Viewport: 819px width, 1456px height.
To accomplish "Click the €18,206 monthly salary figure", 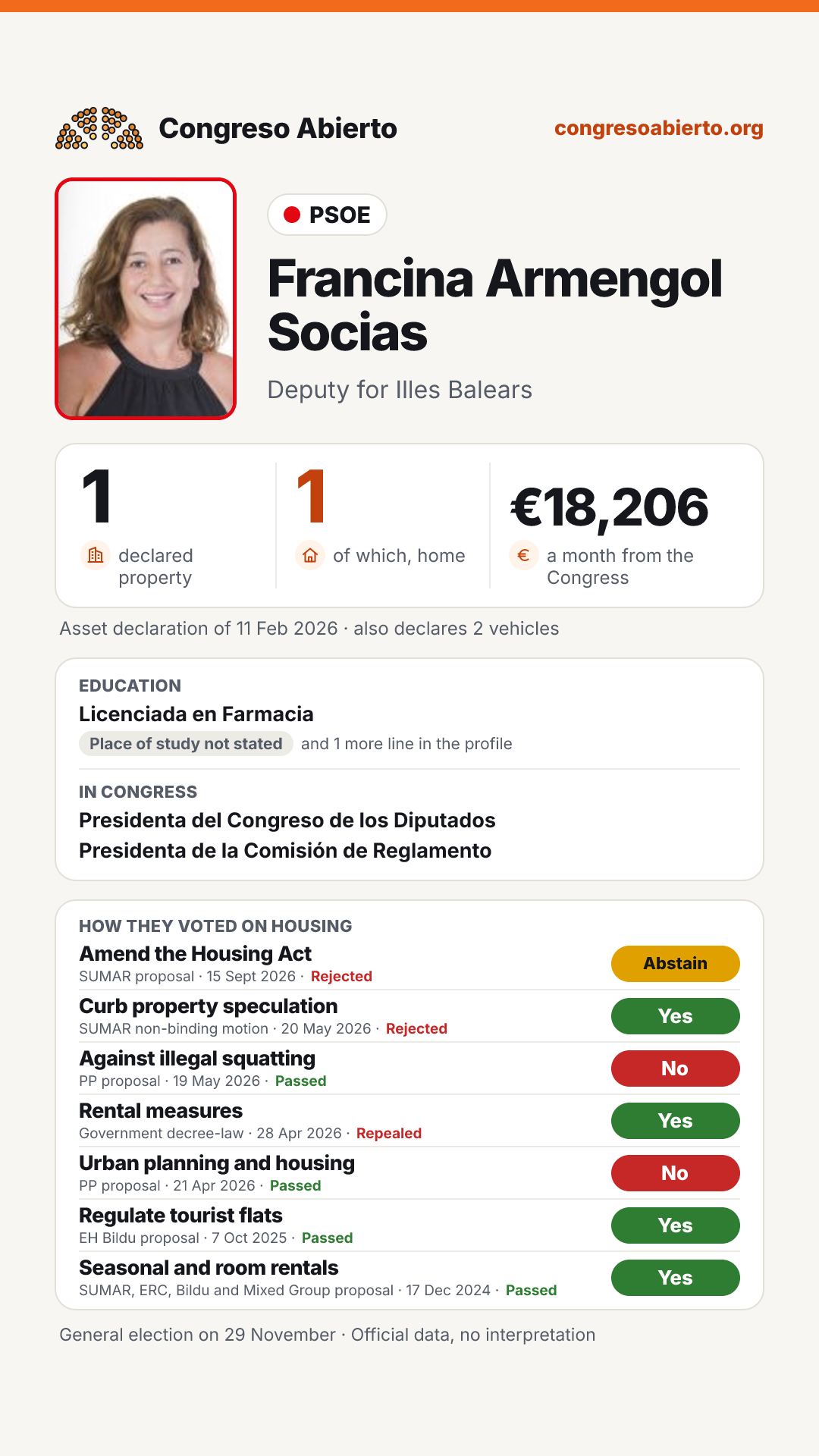I will click(610, 507).
